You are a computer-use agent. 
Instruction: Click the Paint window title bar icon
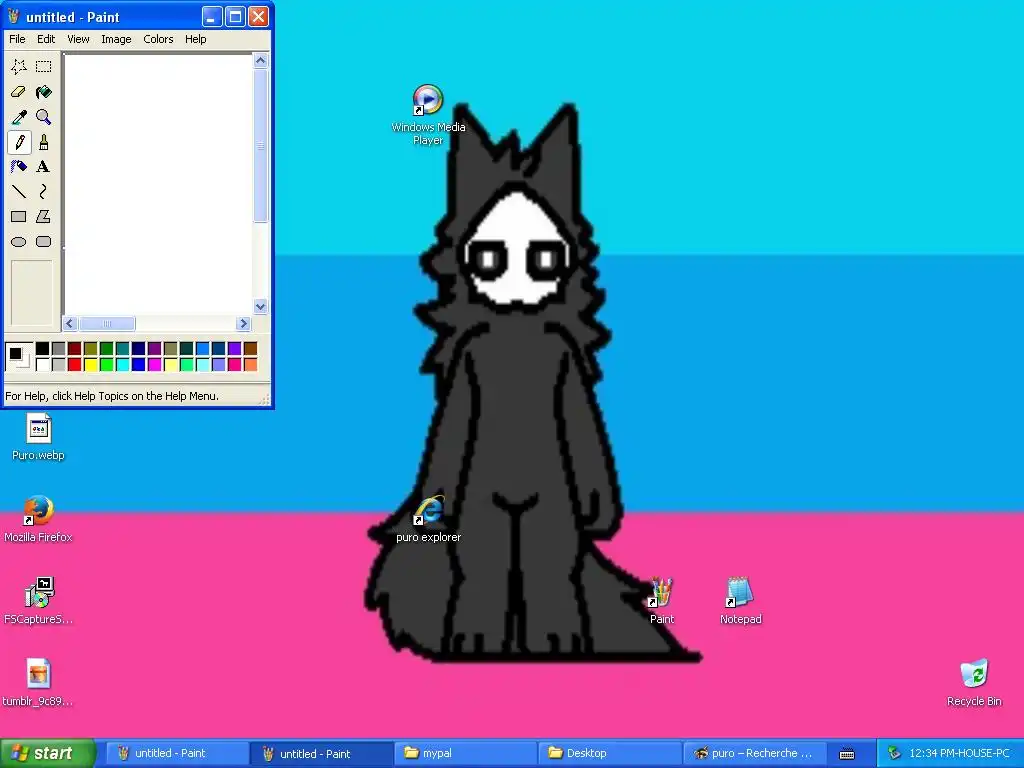(x=14, y=16)
